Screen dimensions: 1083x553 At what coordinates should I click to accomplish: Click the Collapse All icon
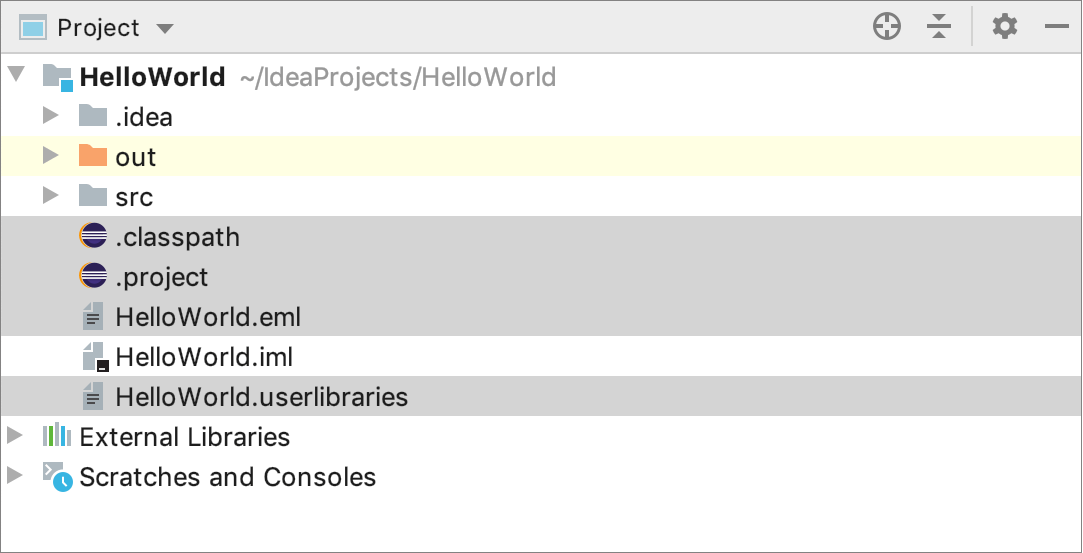pyautogui.click(x=938, y=27)
